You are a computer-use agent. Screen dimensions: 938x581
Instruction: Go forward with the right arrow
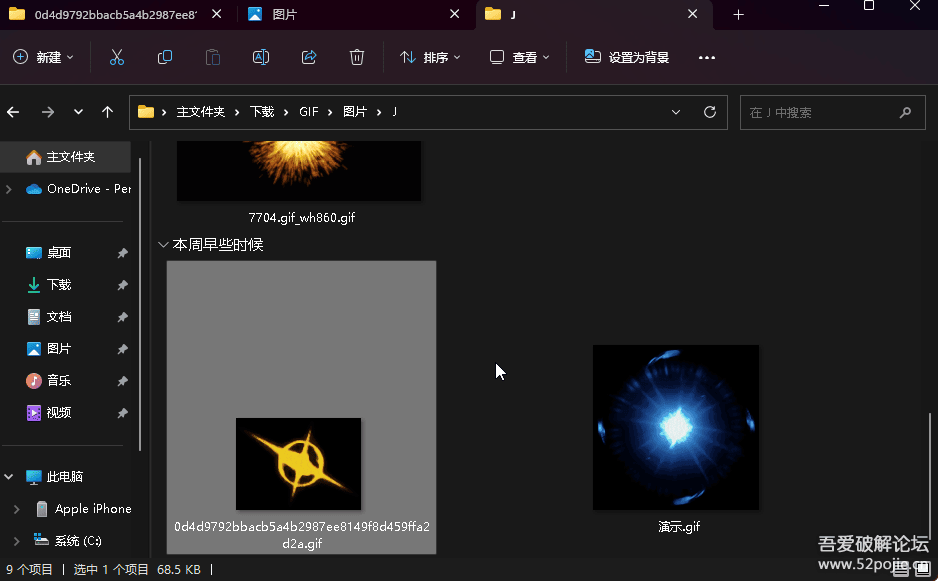click(x=48, y=112)
